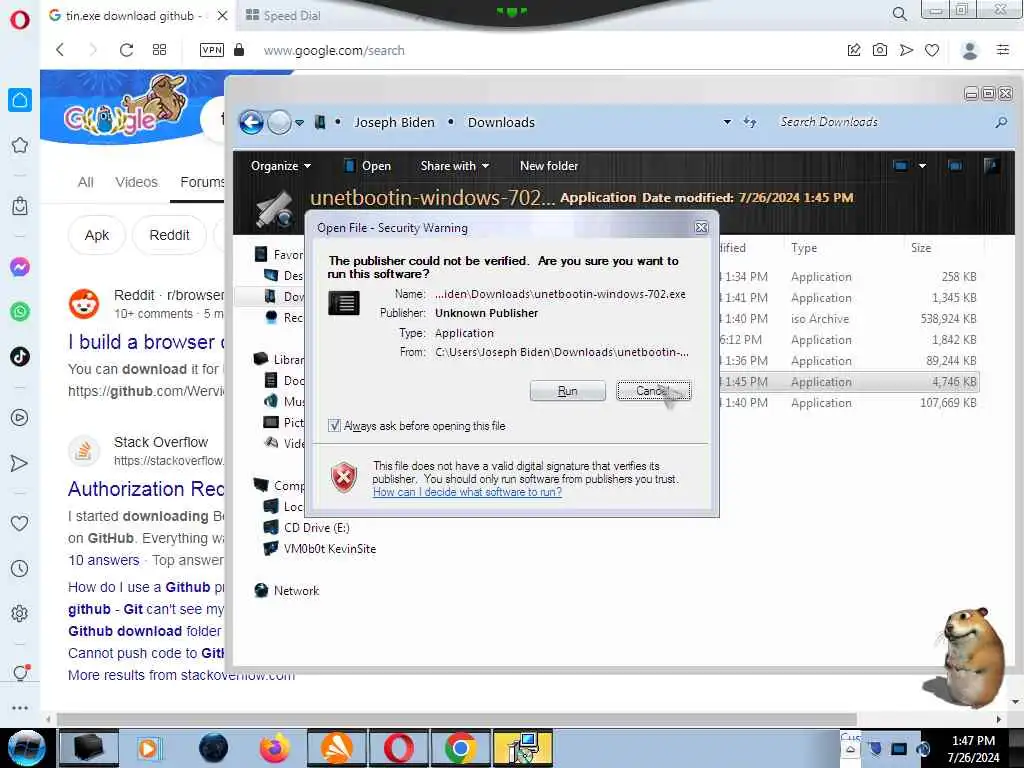Click the Size column header
Viewport: 1024px width, 768px height.
921,248
